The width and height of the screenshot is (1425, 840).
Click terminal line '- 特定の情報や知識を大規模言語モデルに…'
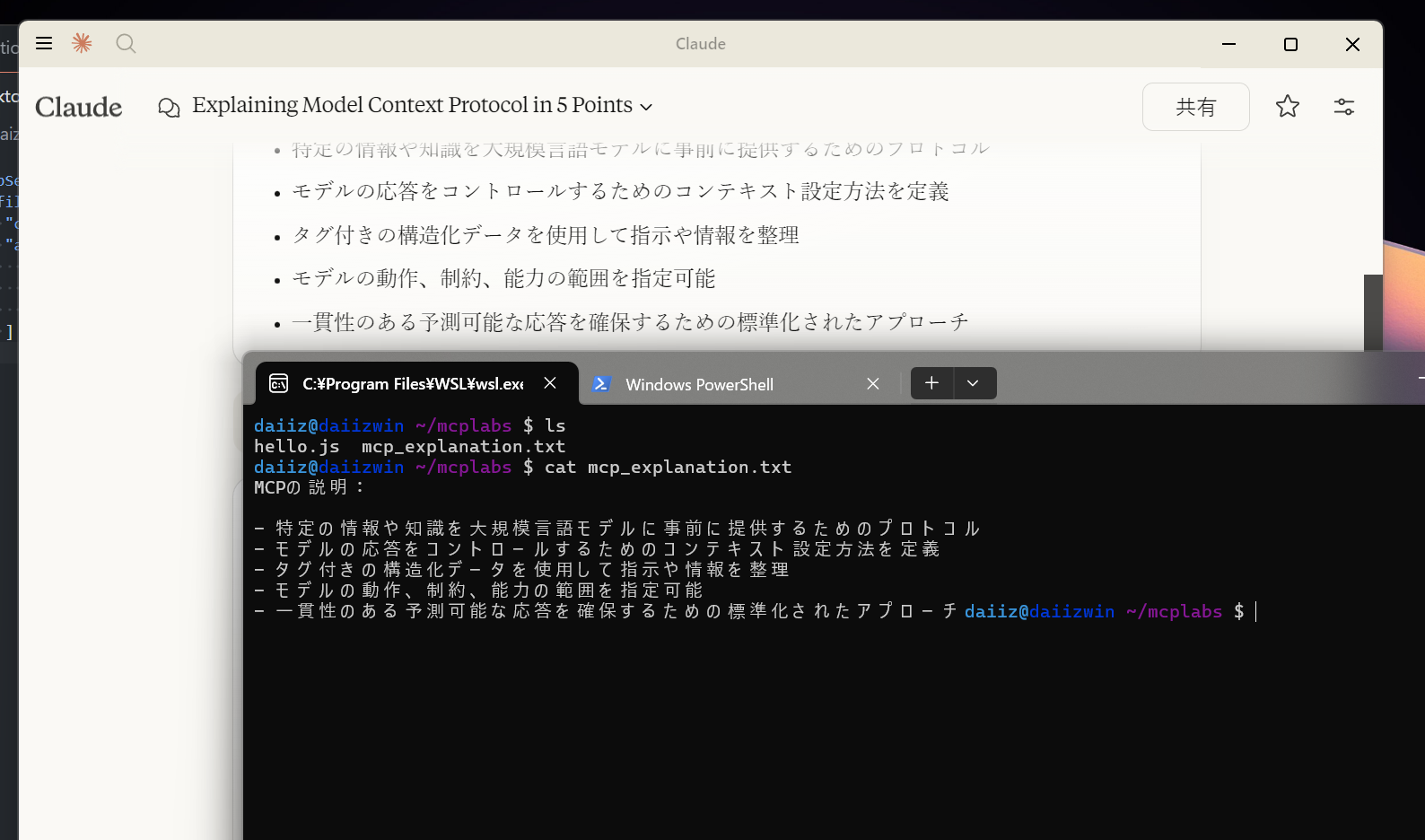(617, 529)
